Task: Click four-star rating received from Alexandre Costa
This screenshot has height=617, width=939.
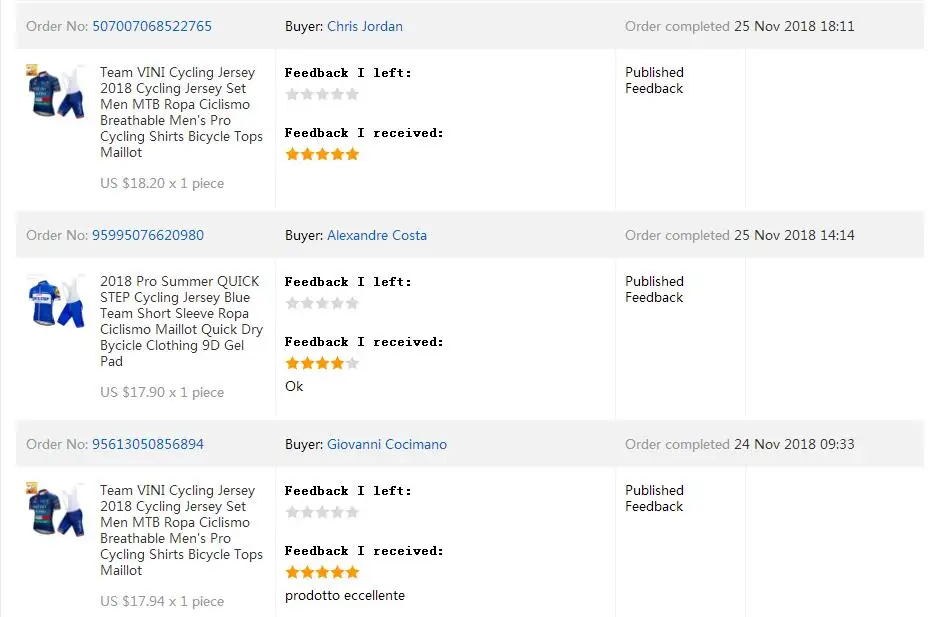Action: [322, 363]
